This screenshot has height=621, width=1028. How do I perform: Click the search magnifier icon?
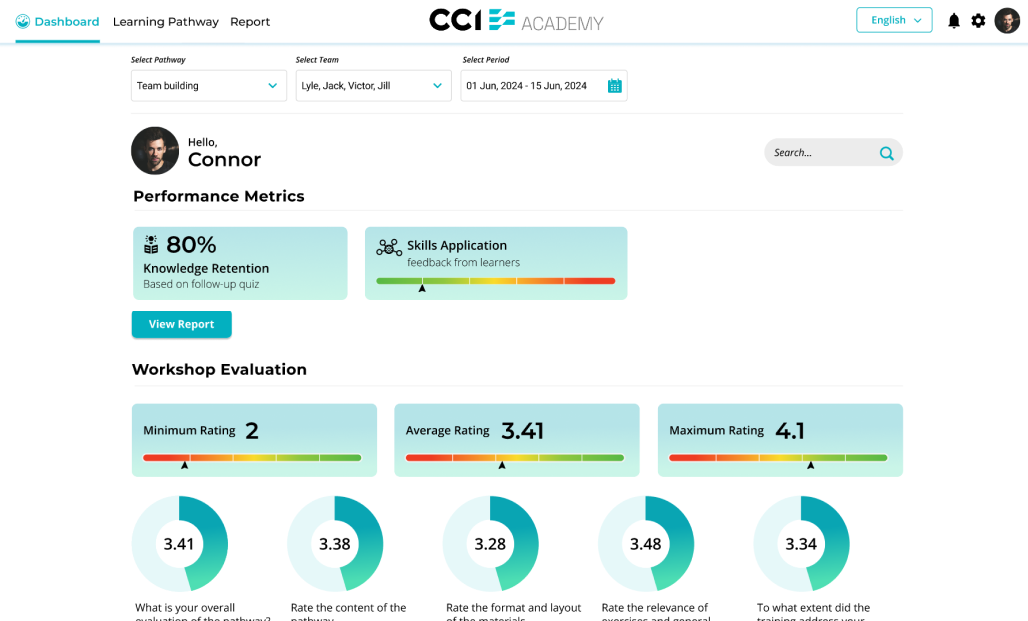[x=886, y=153]
